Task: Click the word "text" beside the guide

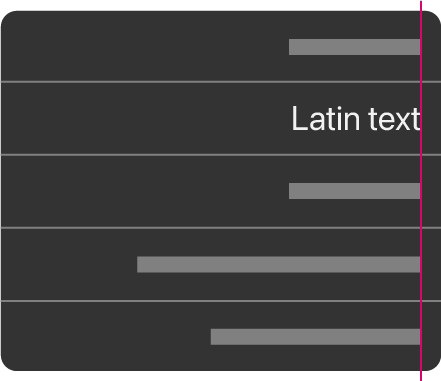Action: point(394,119)
